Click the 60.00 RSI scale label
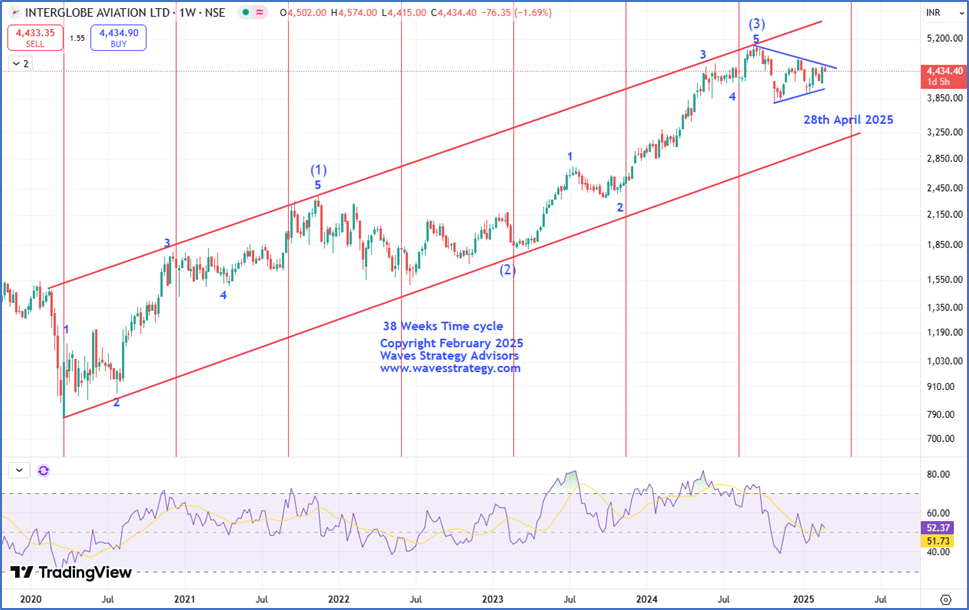 click(x=939, y=513)
